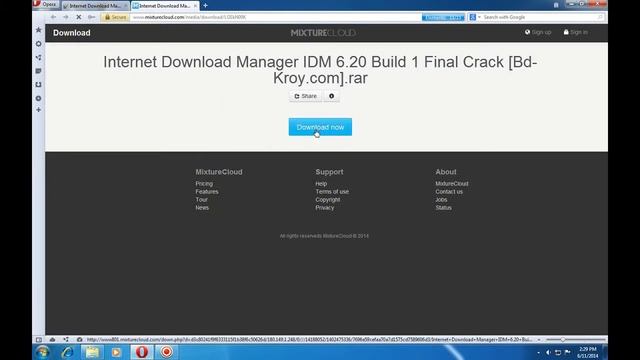Click the Sign in link
This screenshot has width=640, height=360.
576,32
